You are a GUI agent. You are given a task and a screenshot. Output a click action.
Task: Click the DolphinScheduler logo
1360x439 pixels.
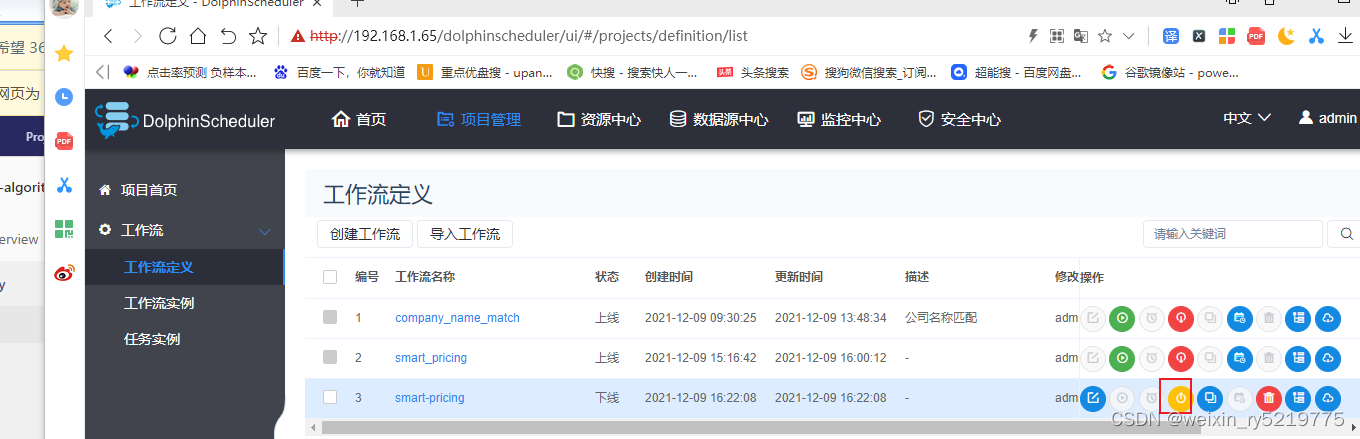coord(186,120)
